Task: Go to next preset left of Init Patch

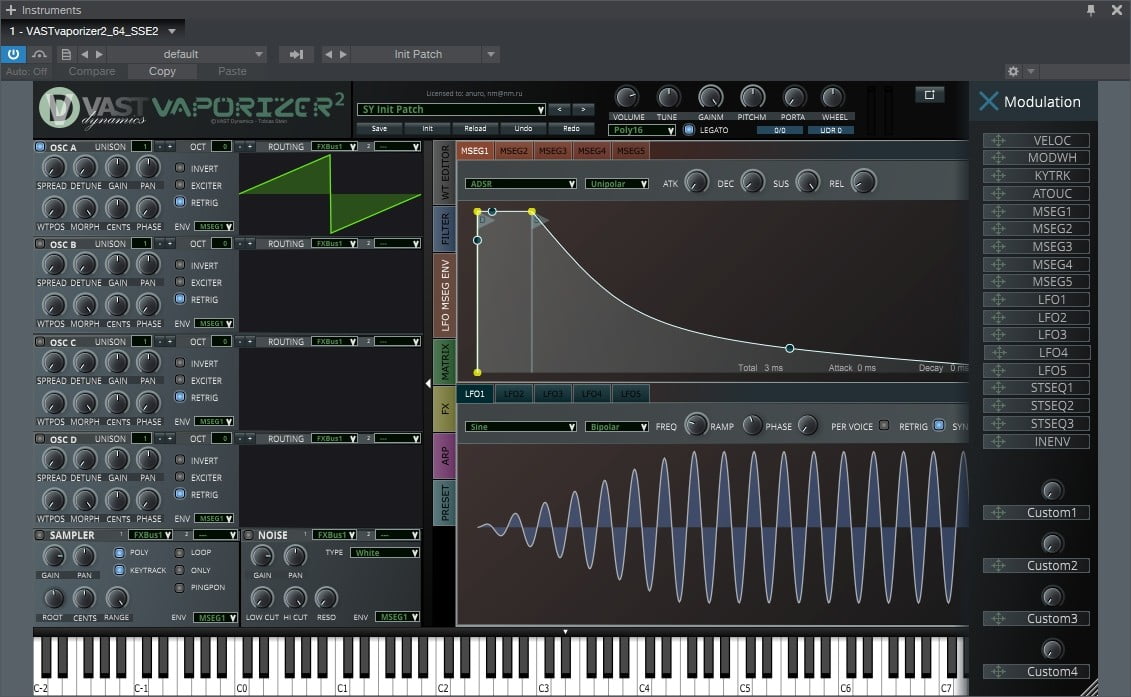Action: [x=343, y=54]
